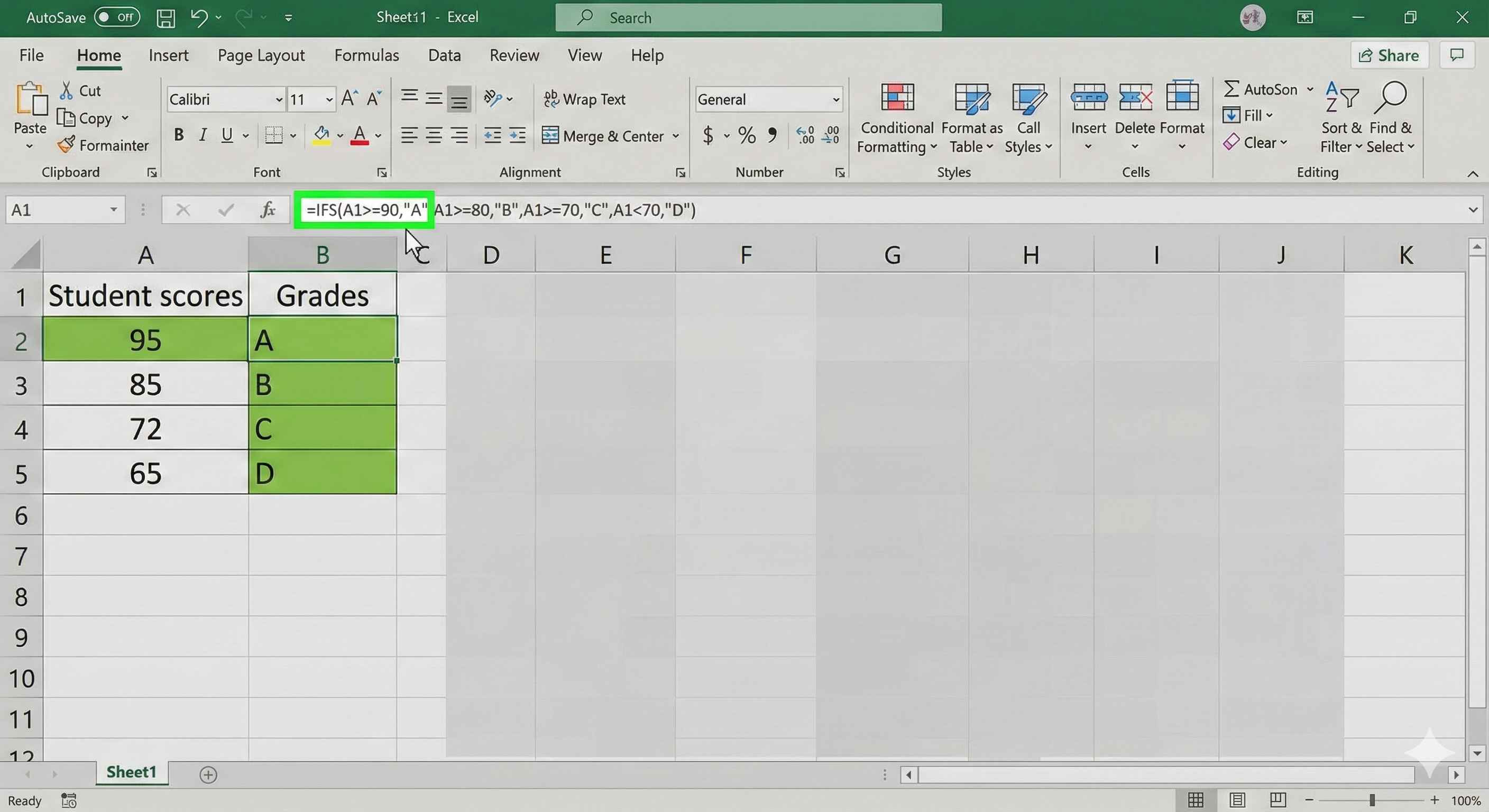Open the General number format dropdown
This screenshot has height=812, width=1489.
pyautogui.click(x=835, y=100)
